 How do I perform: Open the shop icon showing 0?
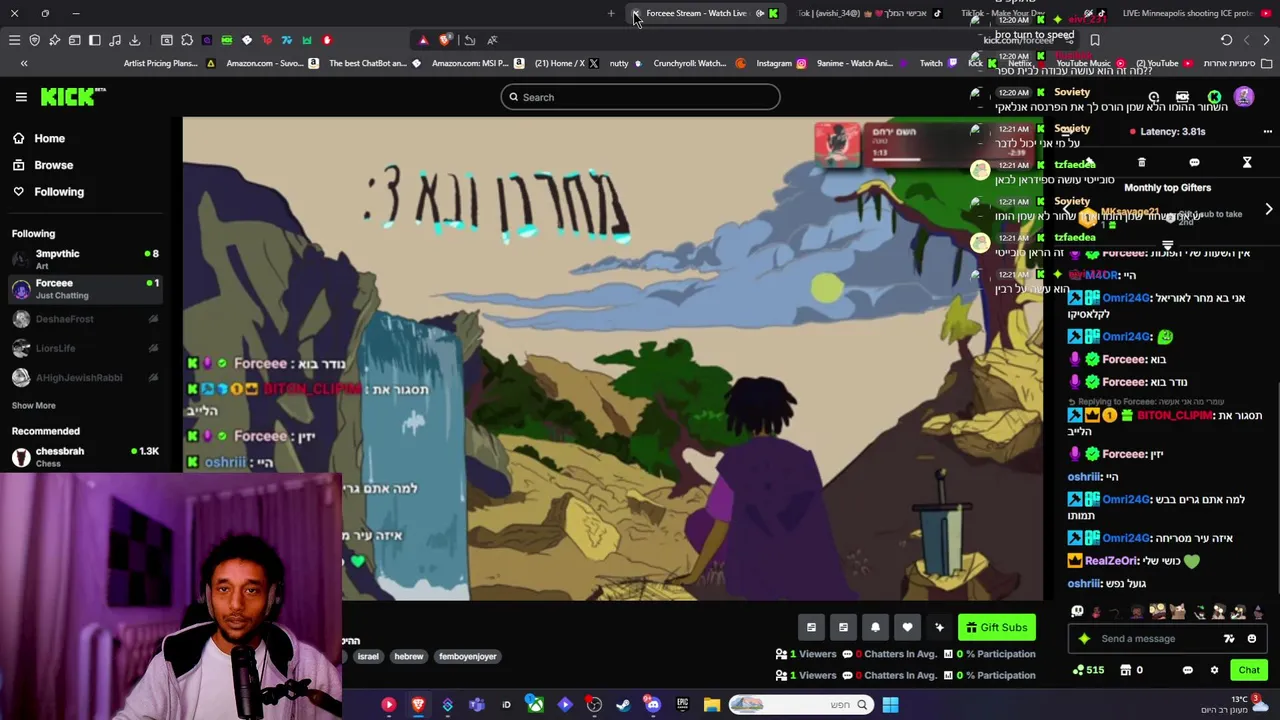coord(1131,670)
